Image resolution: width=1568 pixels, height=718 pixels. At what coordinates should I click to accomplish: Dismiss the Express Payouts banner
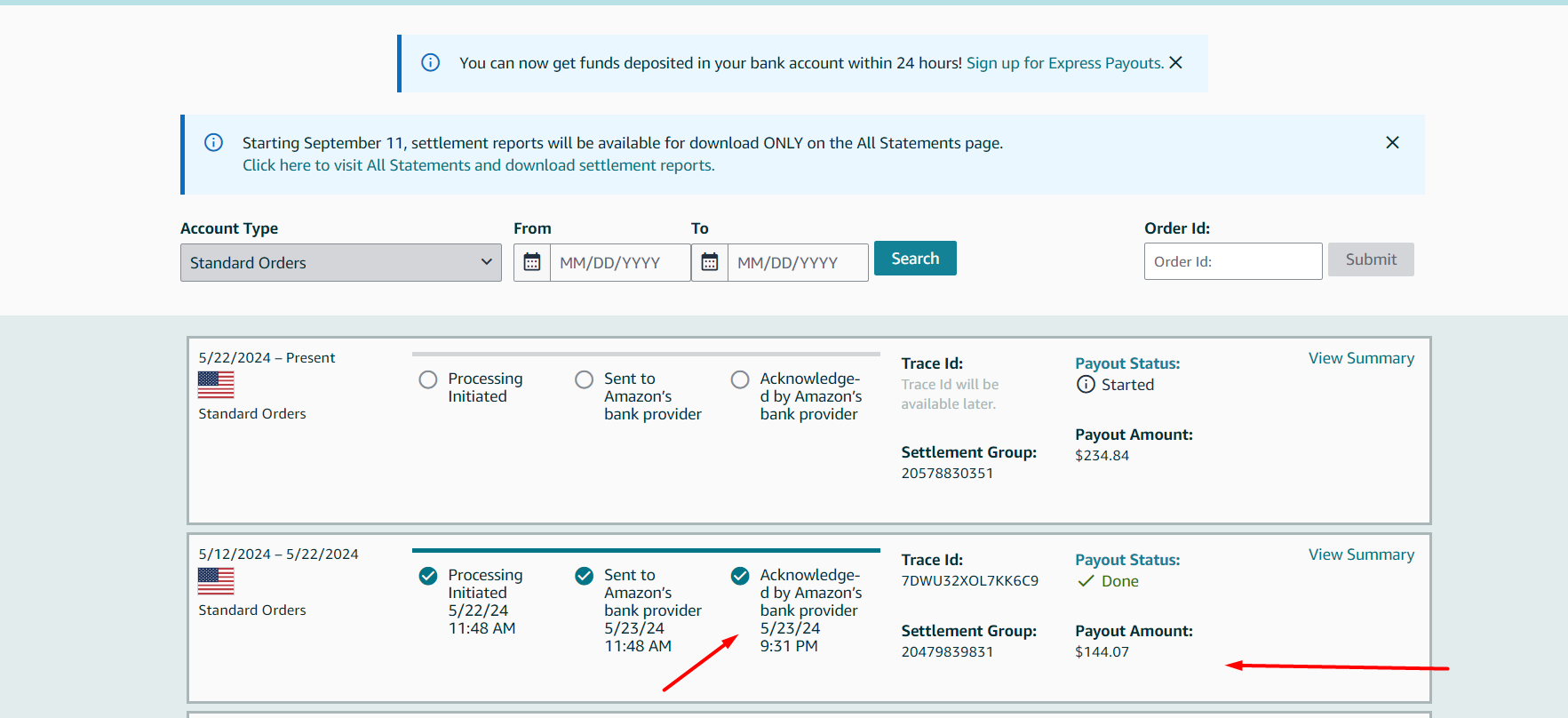[1175, 62]
